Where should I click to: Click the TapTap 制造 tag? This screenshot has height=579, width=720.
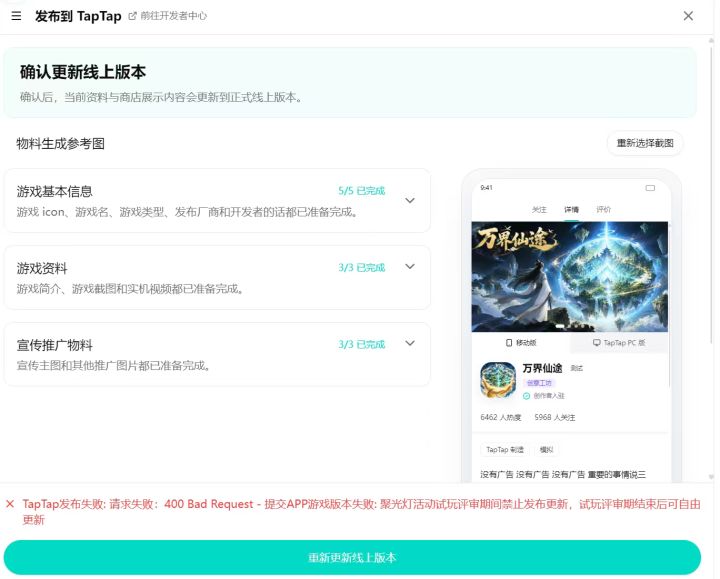click(505, 450)
